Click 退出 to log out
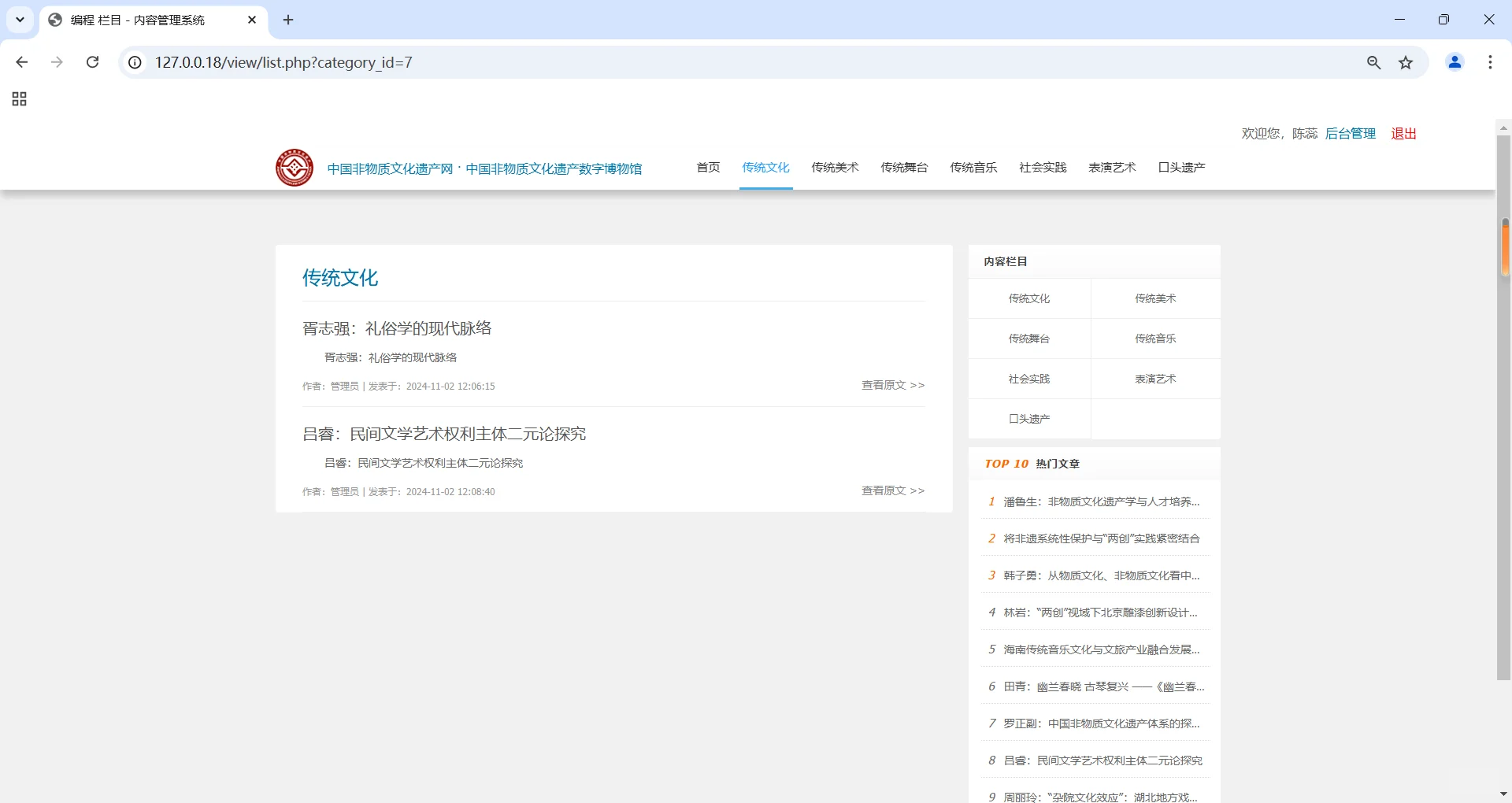 [x=1403, y=133]
